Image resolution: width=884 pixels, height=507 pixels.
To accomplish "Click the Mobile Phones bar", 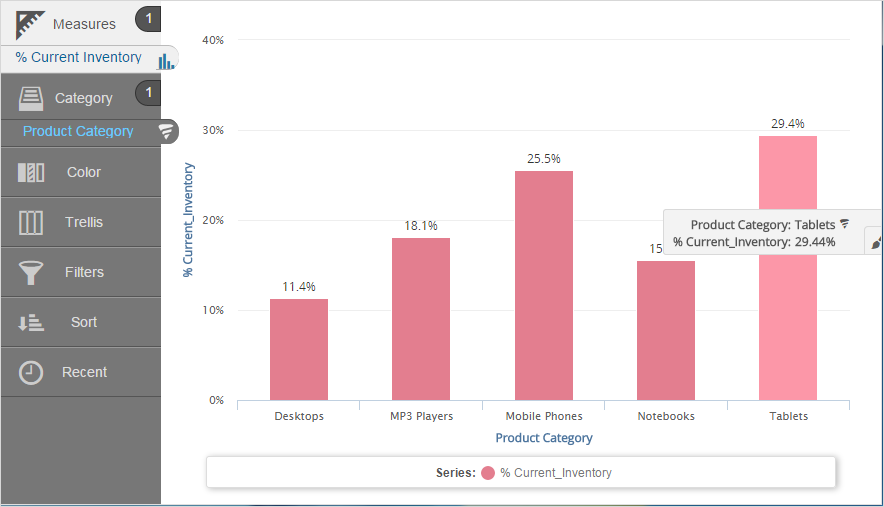I will coord(544,290).
